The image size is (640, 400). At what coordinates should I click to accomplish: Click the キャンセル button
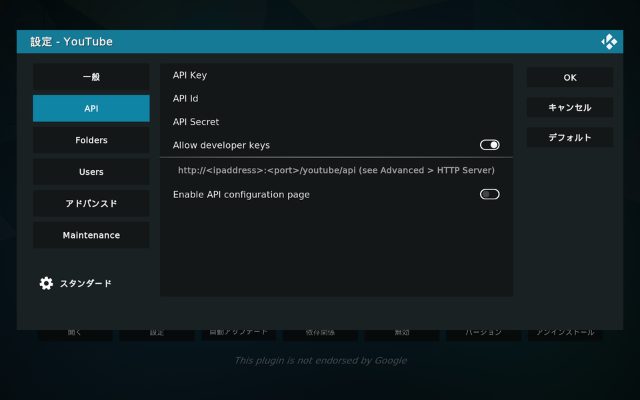point(569,107)
